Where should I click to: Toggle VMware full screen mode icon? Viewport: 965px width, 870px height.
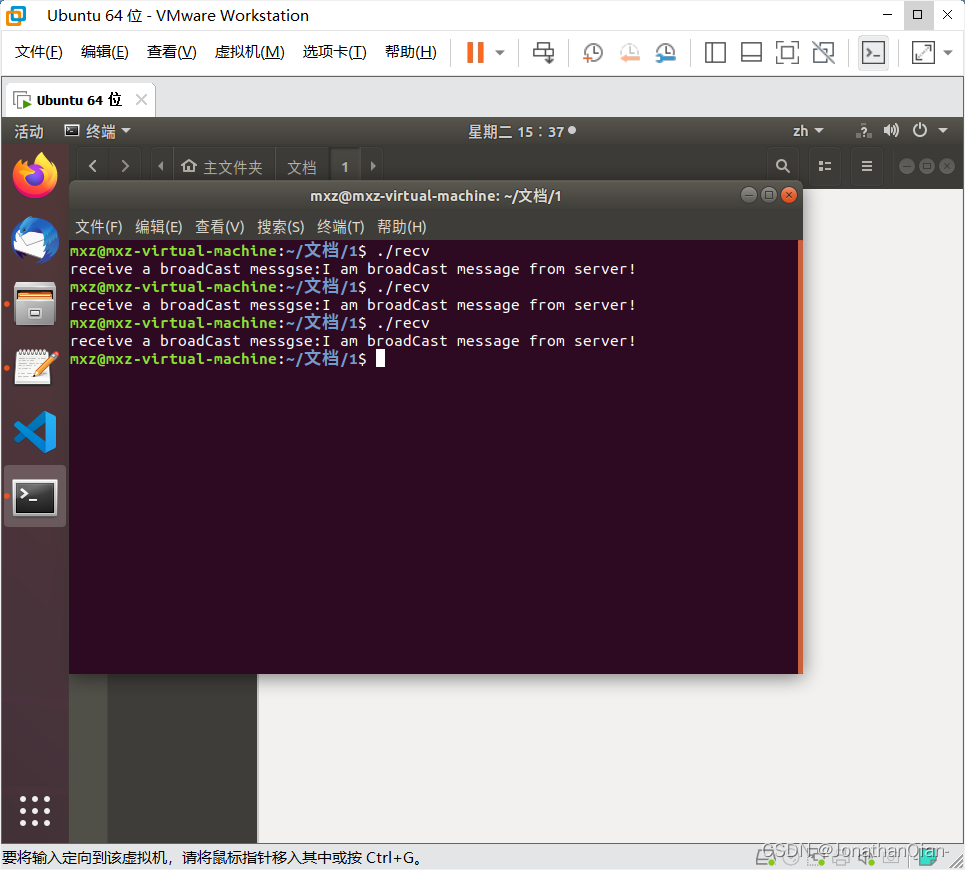tap(787, 52)
